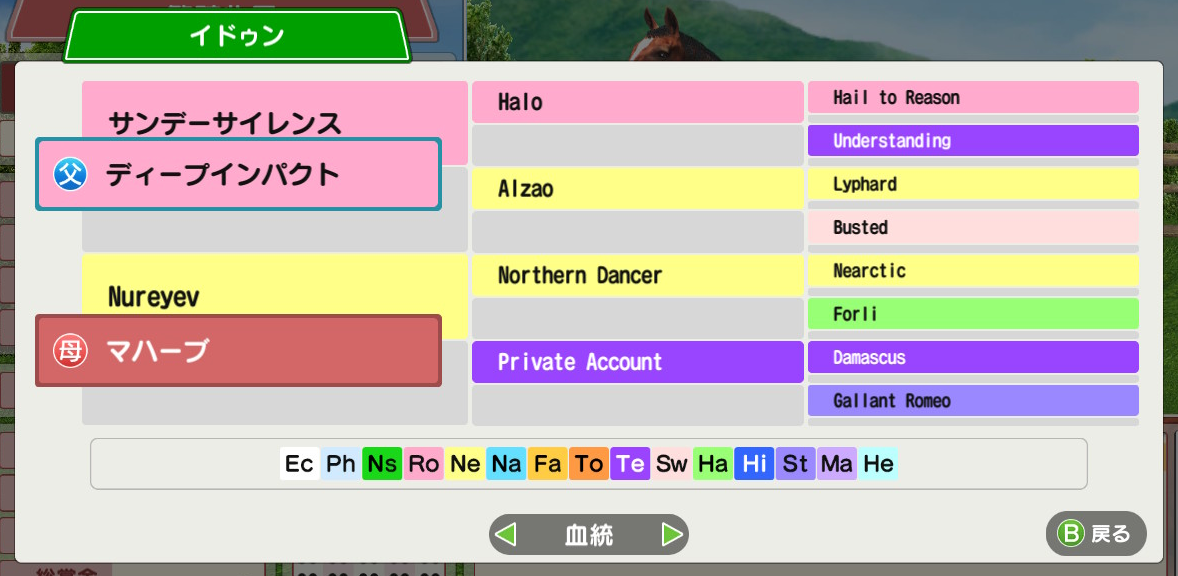Click the Alzao pedigree cell

[x=638, y=188]
